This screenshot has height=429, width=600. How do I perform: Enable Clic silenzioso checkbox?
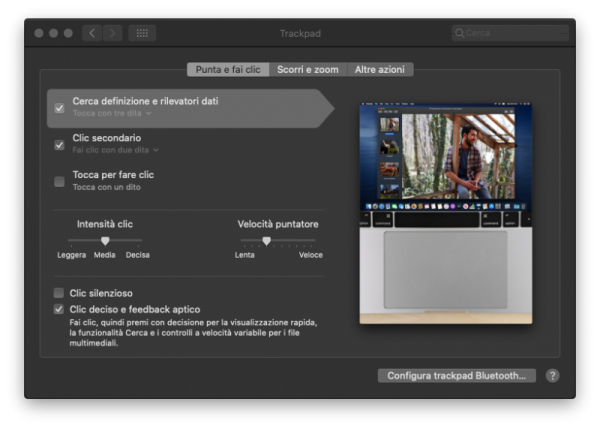[x=59, y=293]
